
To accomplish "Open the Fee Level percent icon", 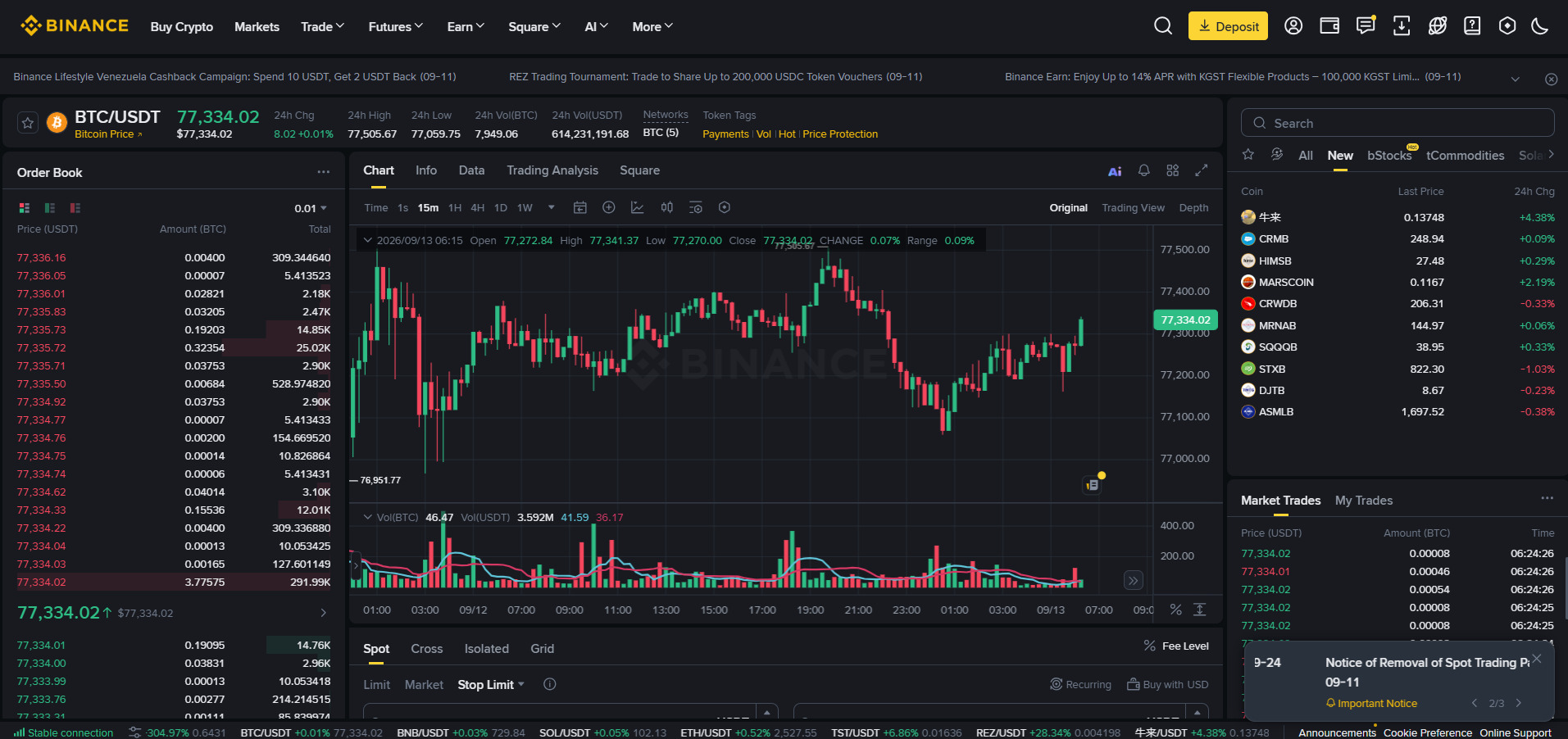I will pos(1150,646).
